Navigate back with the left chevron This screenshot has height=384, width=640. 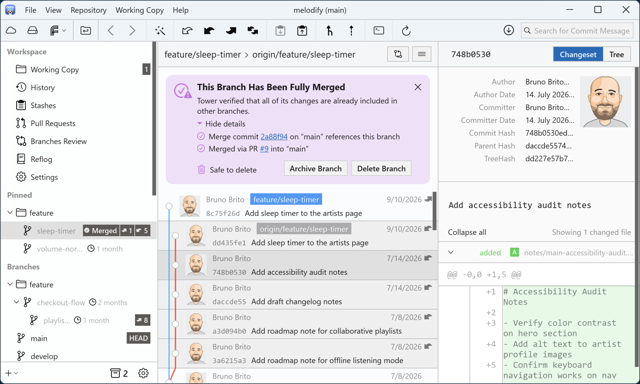tap(111, 31)
